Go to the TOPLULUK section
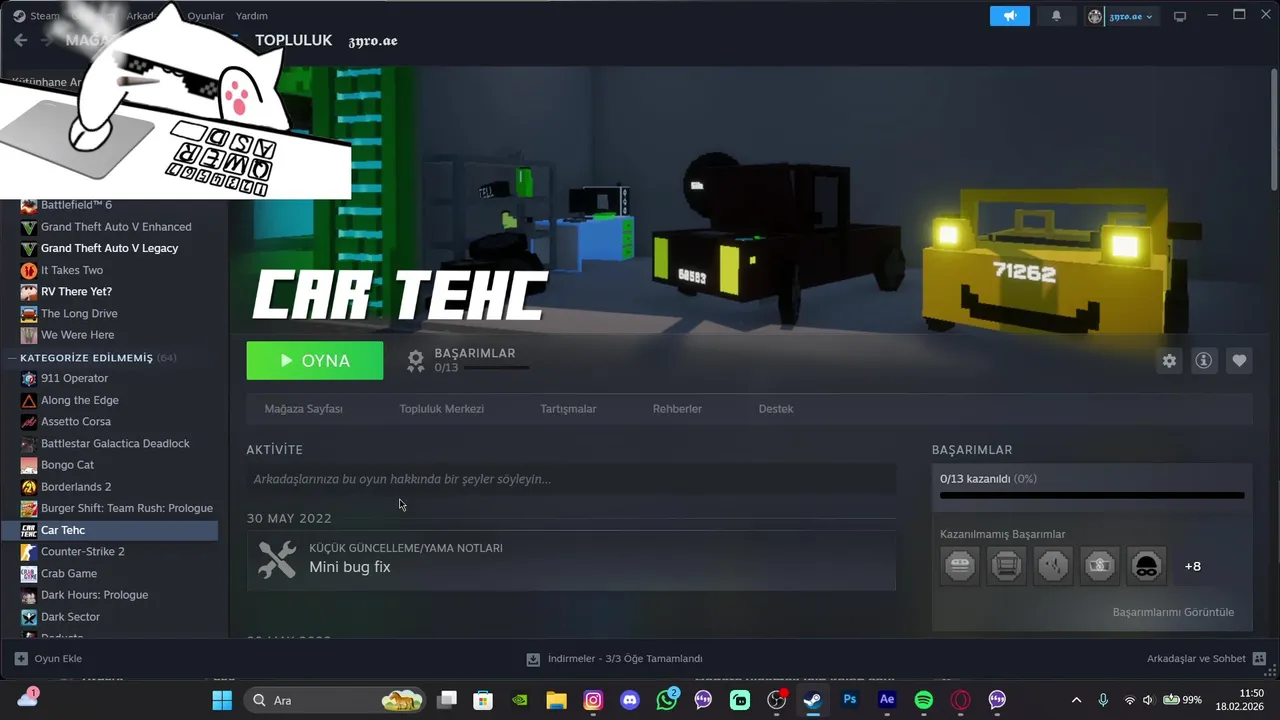 293,40
